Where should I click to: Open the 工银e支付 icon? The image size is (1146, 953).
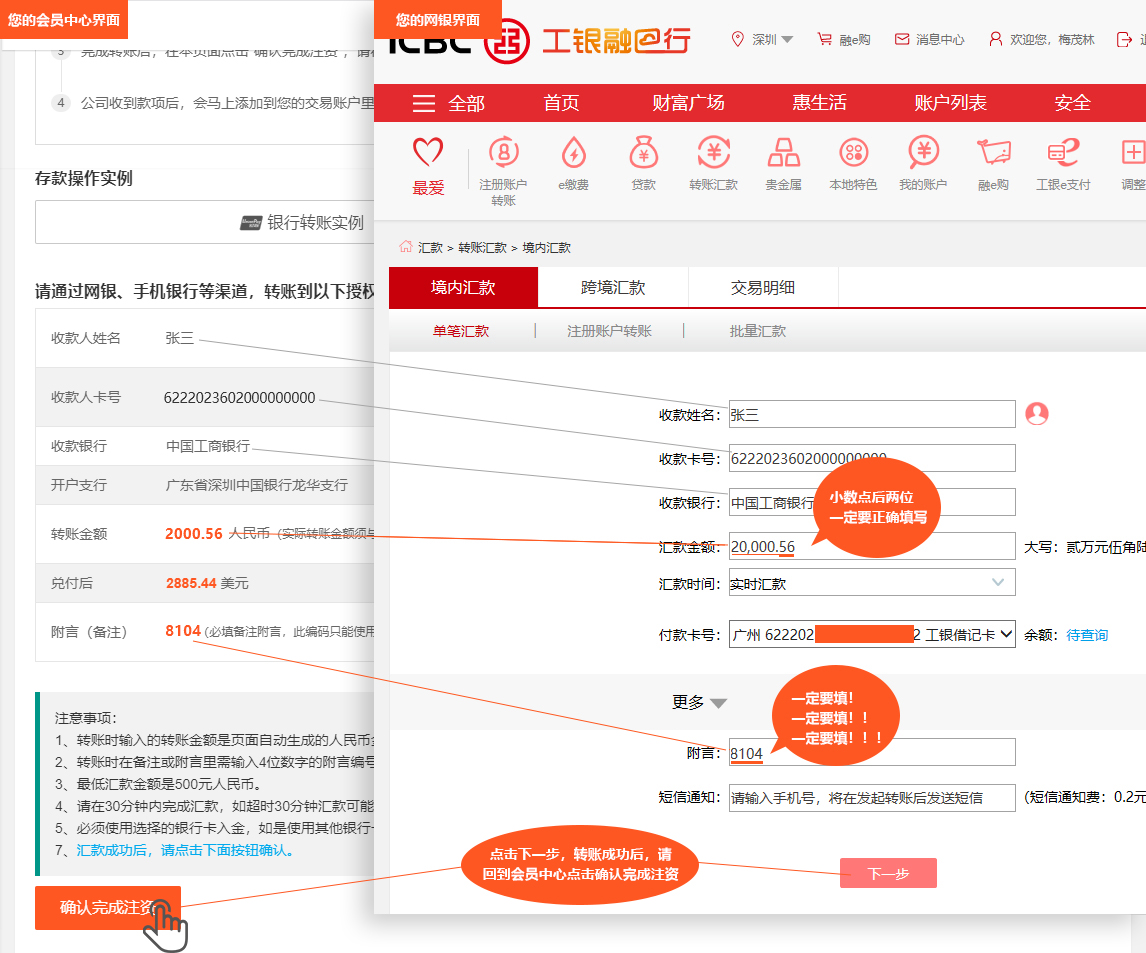click(x=1063, y=152)
